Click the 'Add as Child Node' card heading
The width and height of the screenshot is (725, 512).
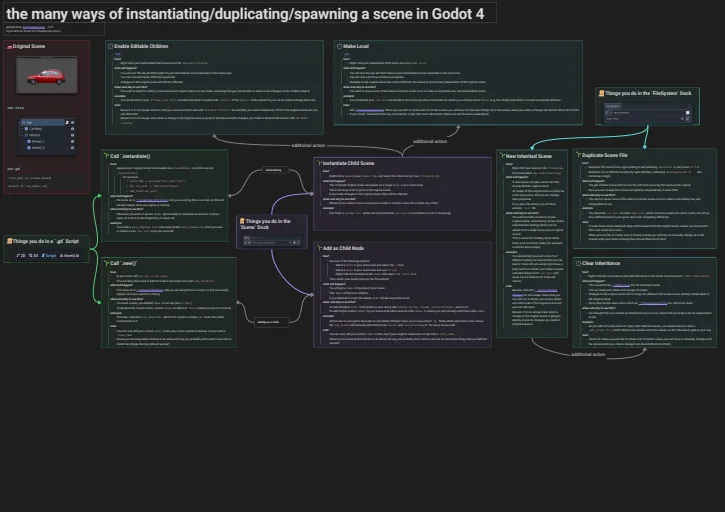pyautogui.click(x=343, y=248)
